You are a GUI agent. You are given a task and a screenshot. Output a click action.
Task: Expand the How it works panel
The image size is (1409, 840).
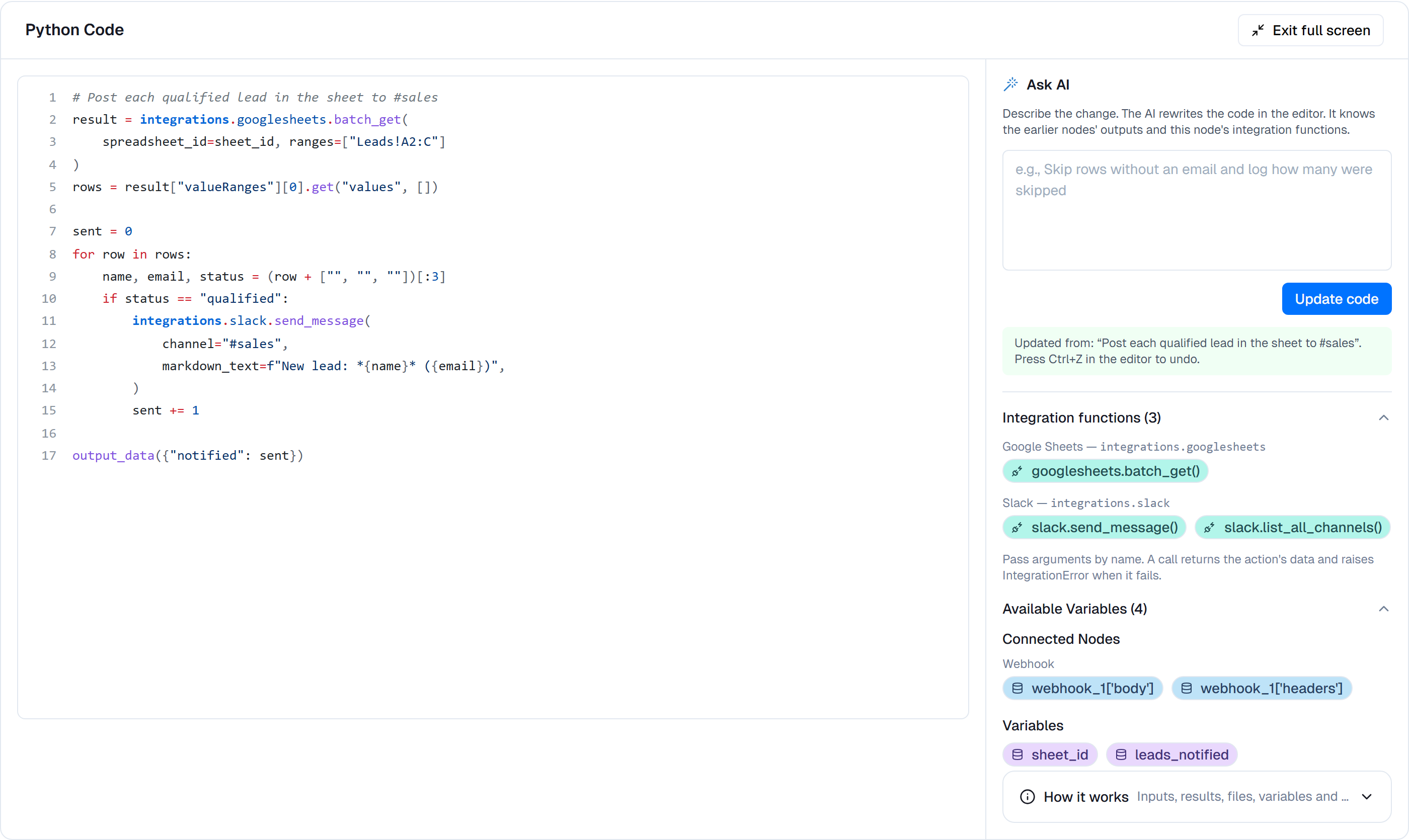tap(1196, 797)
